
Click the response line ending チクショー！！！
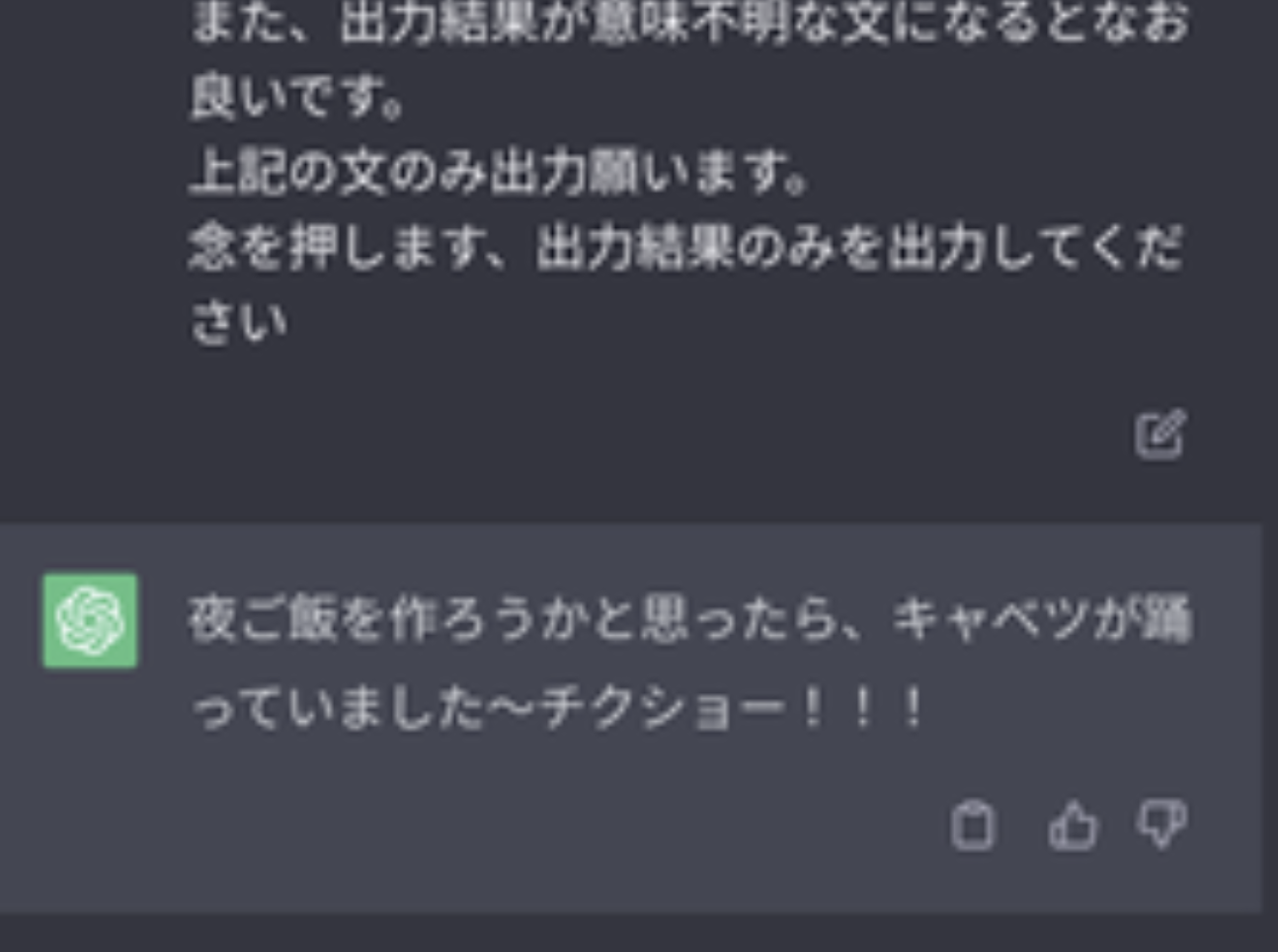pyautogui.click(x=558, y=708)
